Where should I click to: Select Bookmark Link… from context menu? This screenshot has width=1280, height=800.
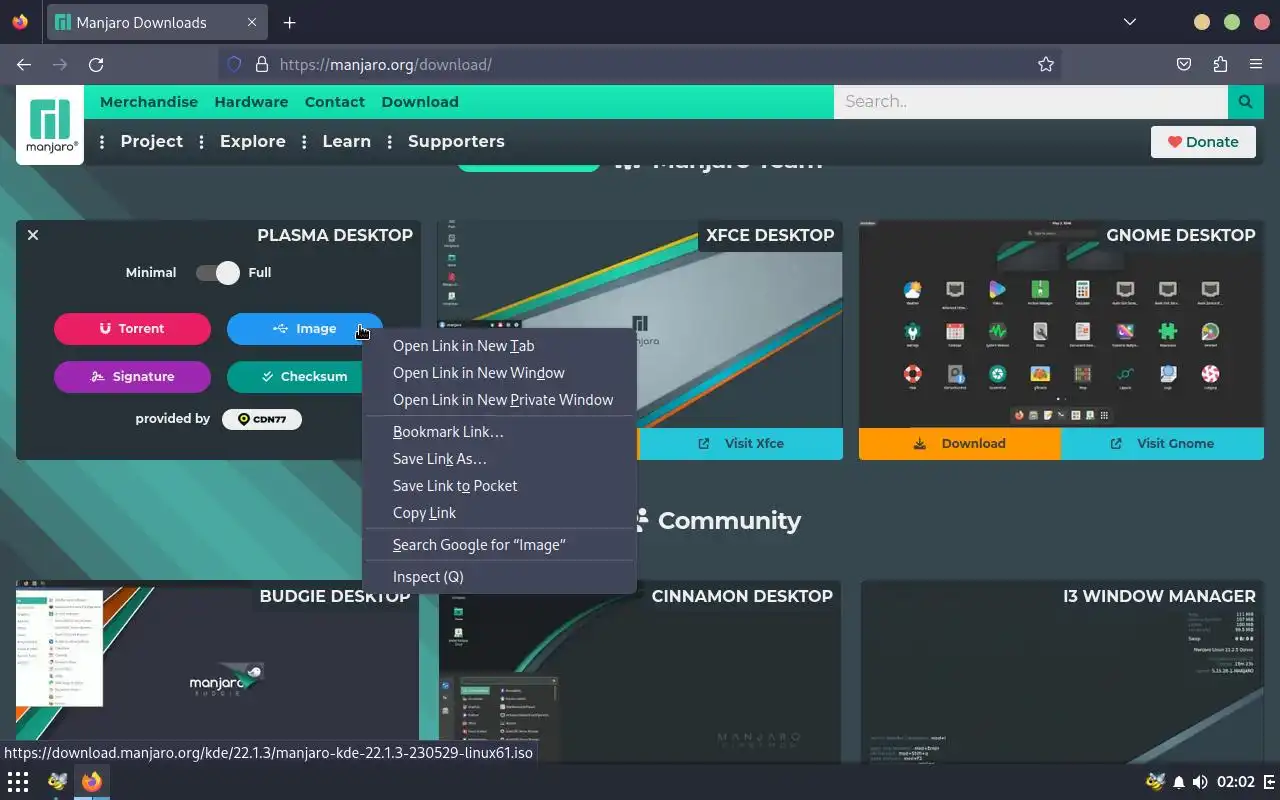(499, 432)
